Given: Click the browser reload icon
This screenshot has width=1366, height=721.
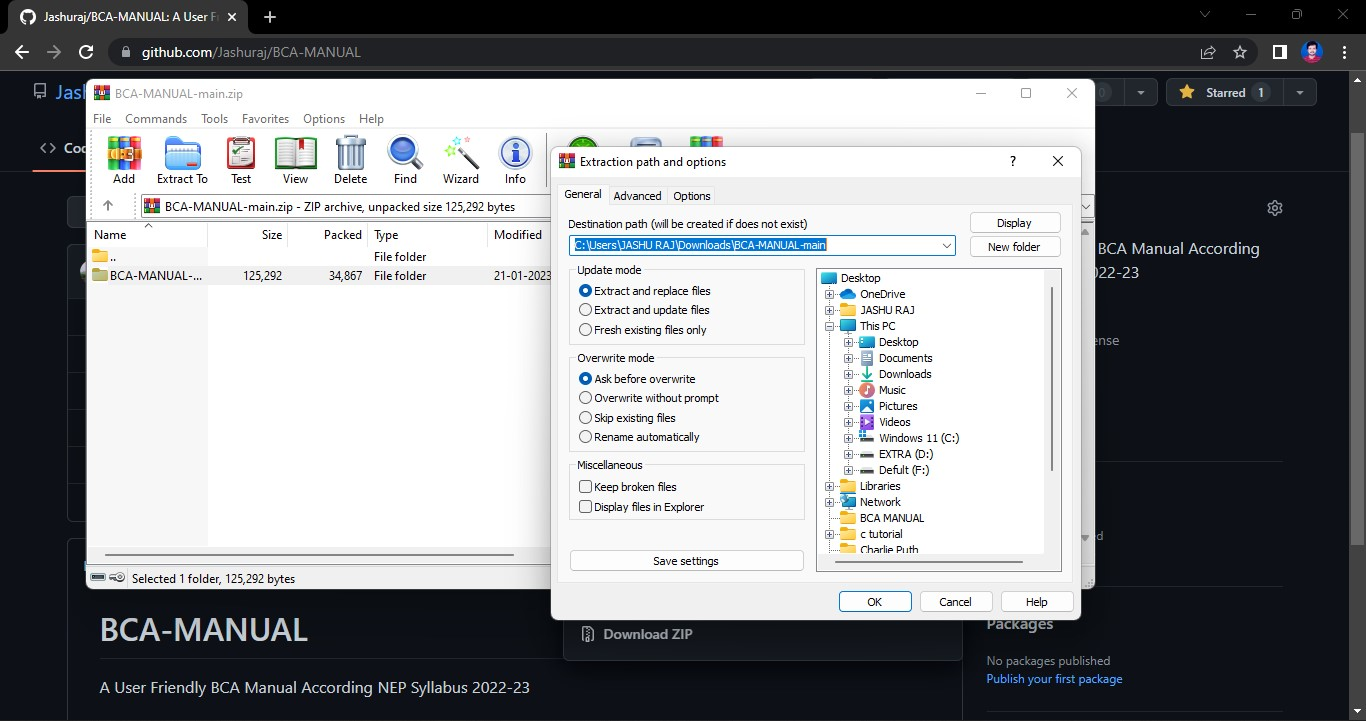Looking at the screenshot, I should [86, 52].
